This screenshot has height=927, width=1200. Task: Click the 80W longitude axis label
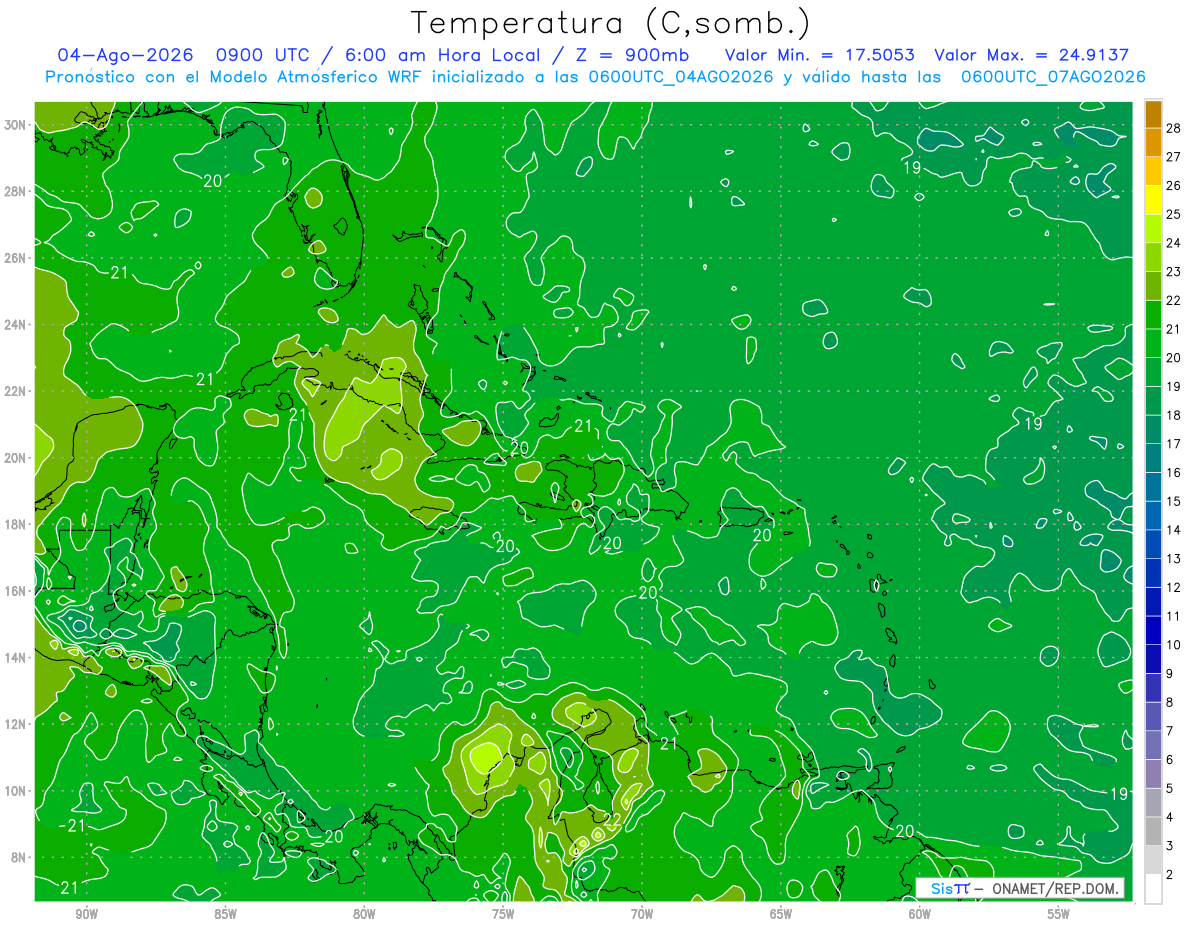click(364, 914)
